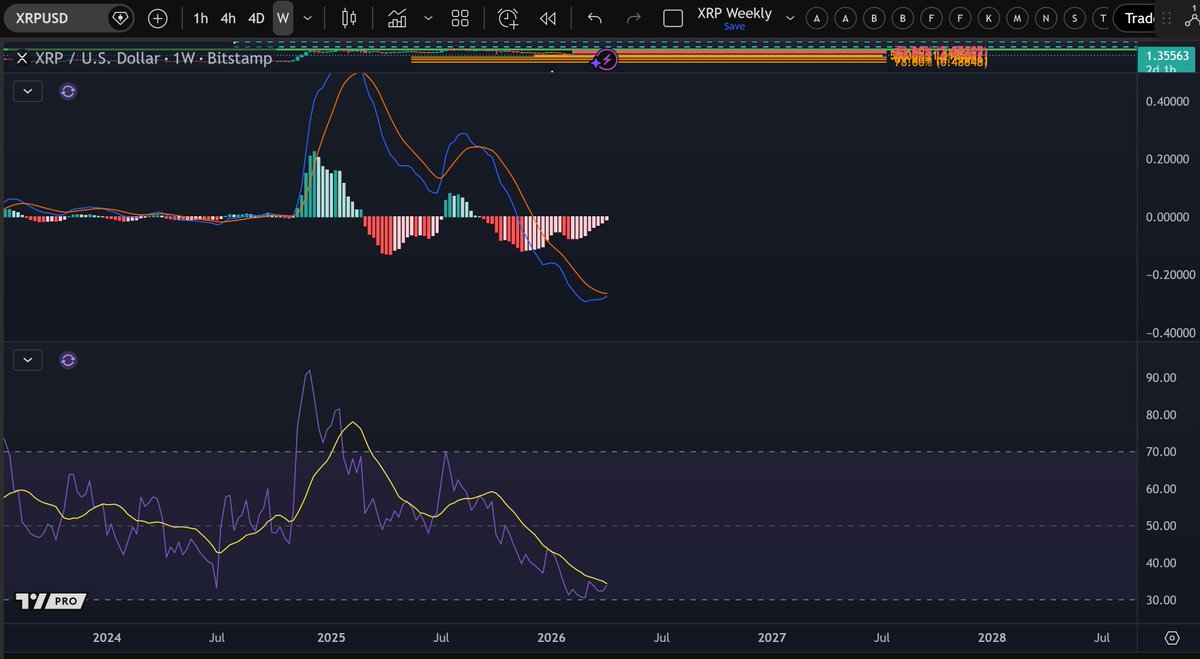
Task: Expand the interval chevron next to W
Action: [x=307, y=18]
